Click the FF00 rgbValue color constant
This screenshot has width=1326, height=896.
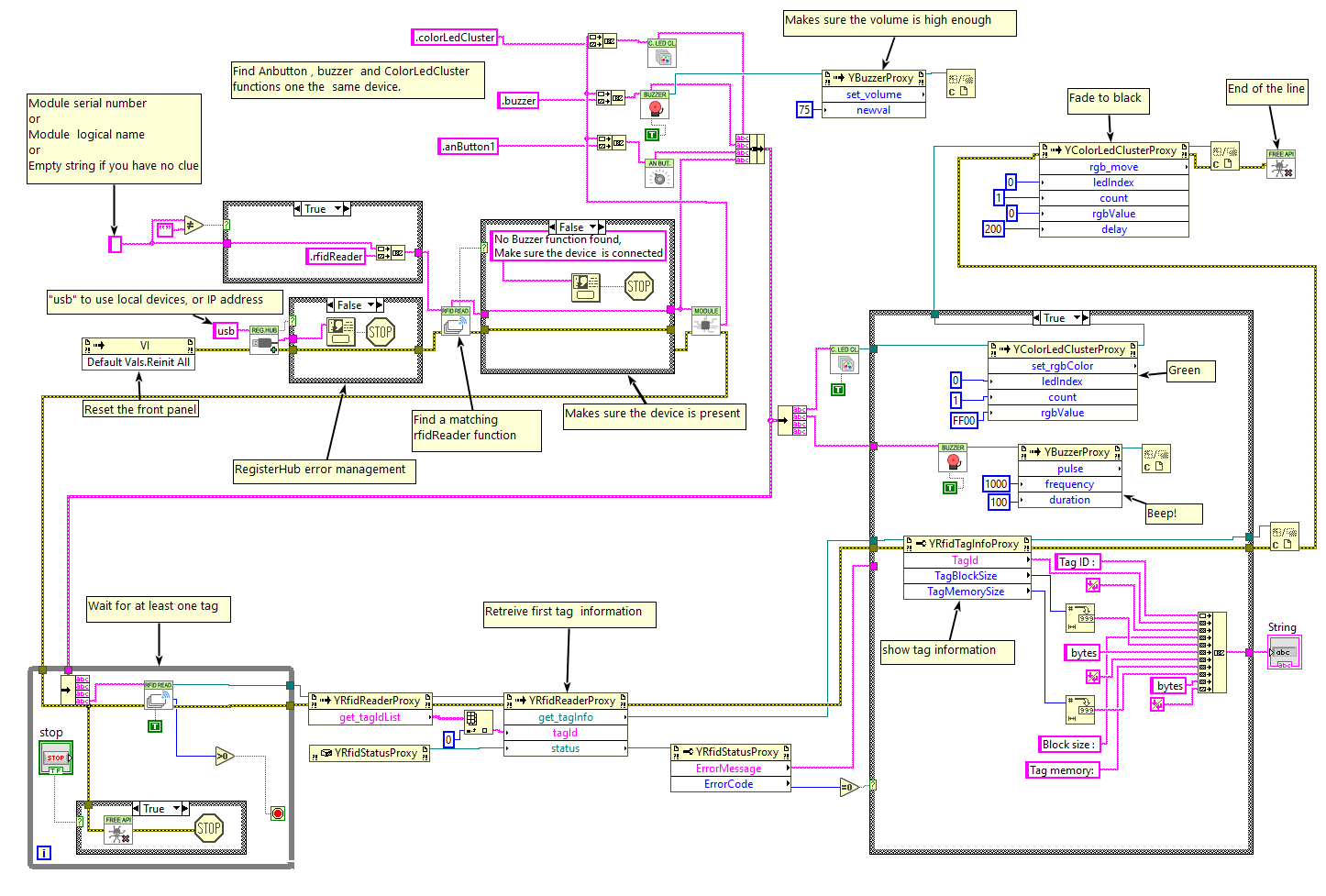tap(964, 421)
